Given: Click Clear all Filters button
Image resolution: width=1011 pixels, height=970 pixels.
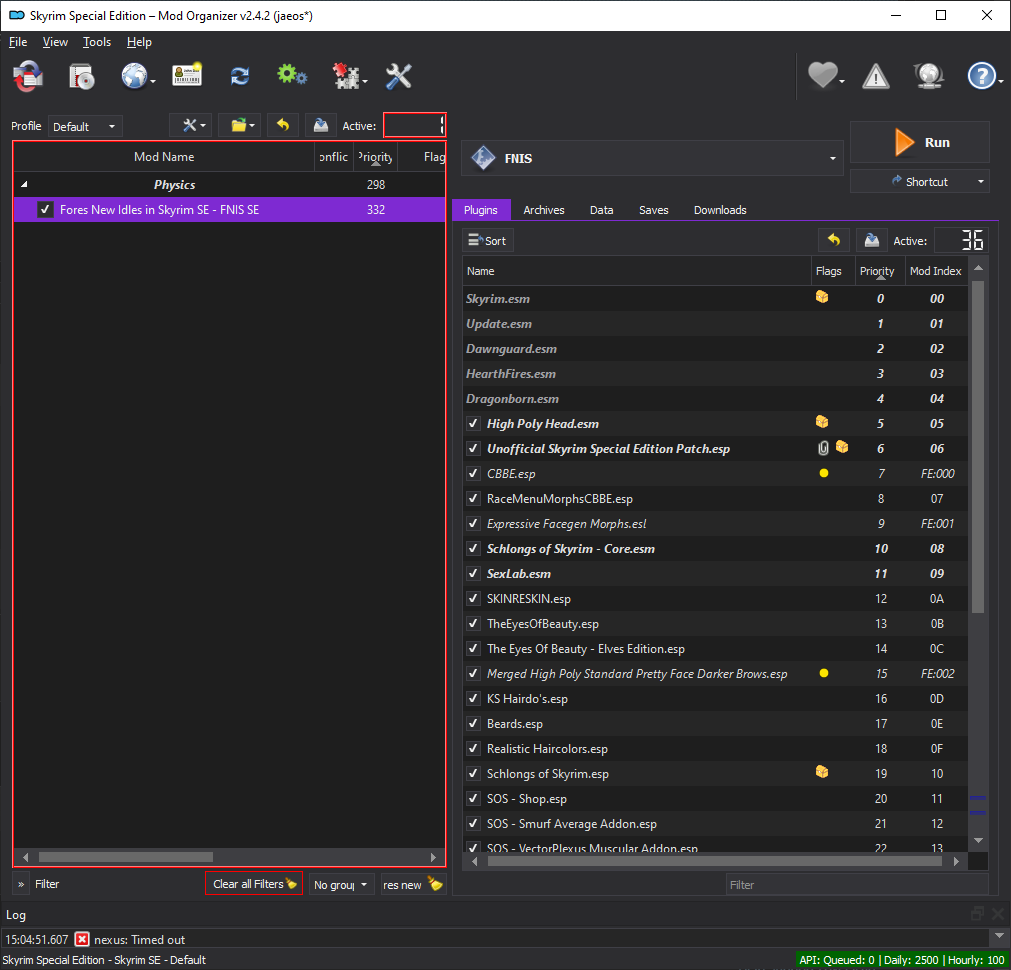Looking at the screenshot, I should (x=254, y=884).
